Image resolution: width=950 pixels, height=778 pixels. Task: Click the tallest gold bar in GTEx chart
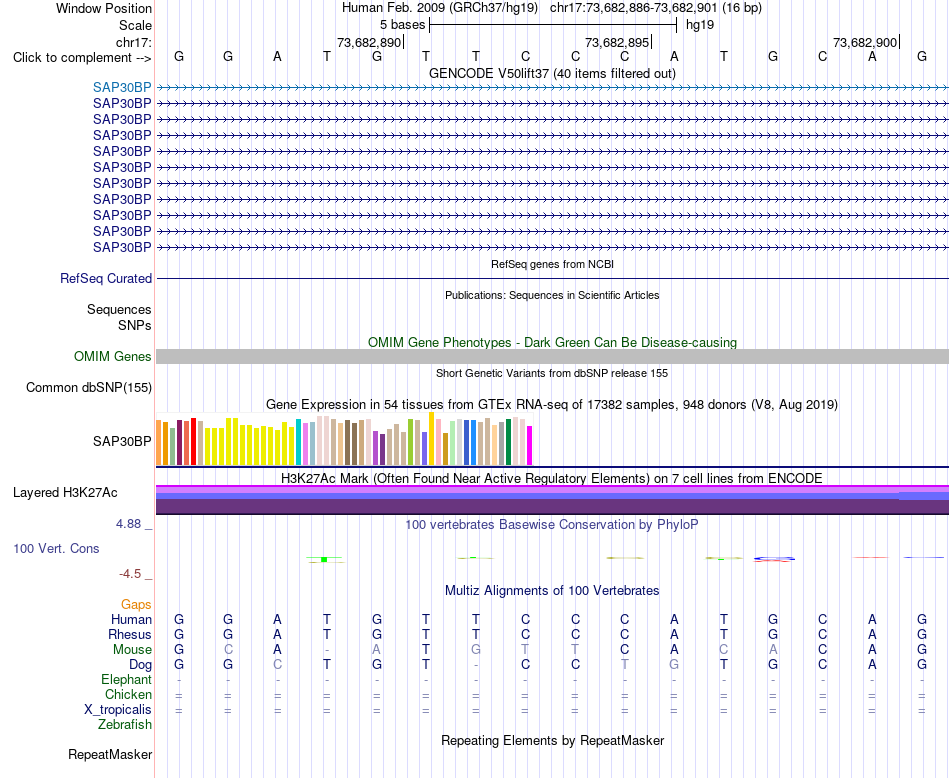pos(431,439)
